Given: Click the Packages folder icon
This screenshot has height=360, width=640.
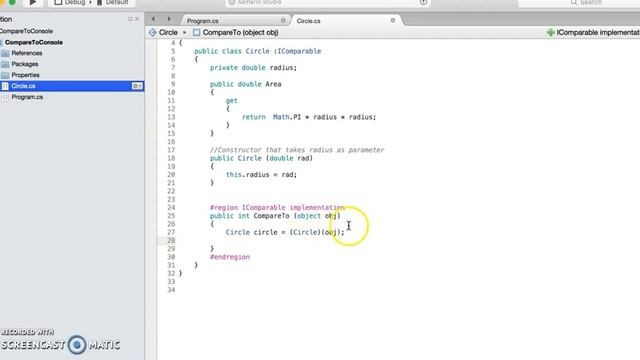Looking at the screenshot, I should click(5, 64).
